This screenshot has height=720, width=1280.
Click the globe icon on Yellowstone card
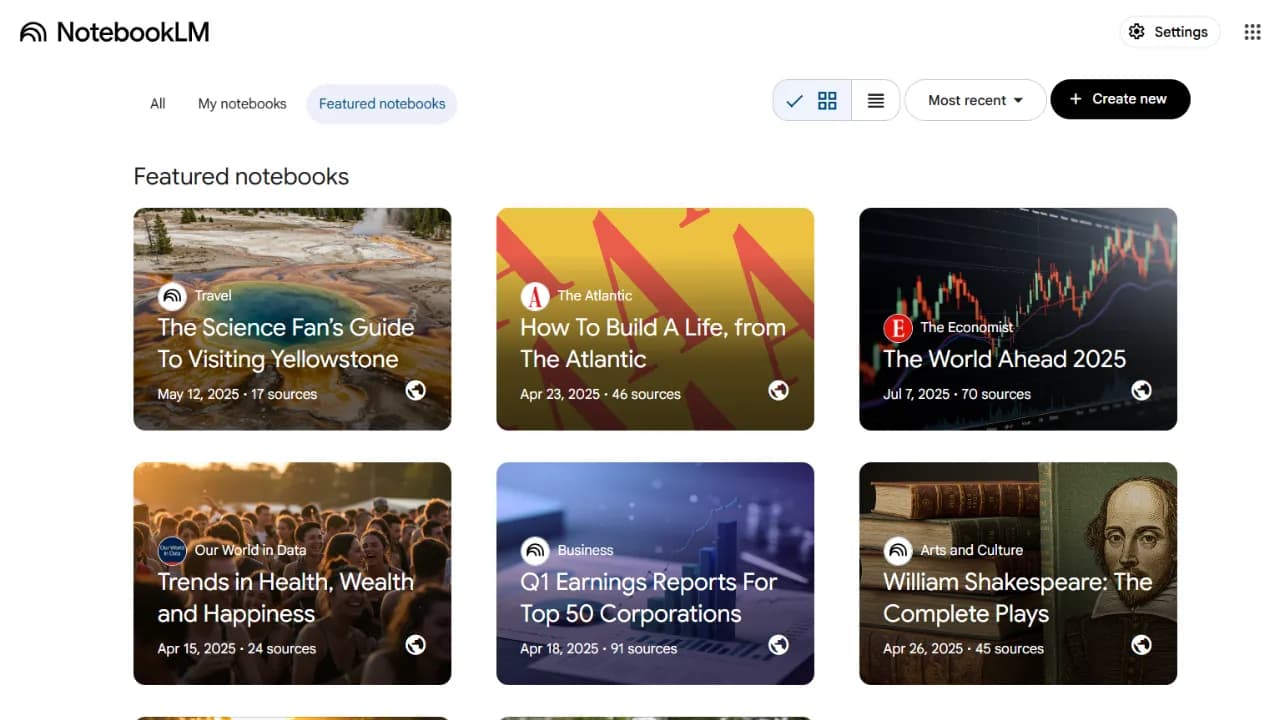click(x=416, y=390)
